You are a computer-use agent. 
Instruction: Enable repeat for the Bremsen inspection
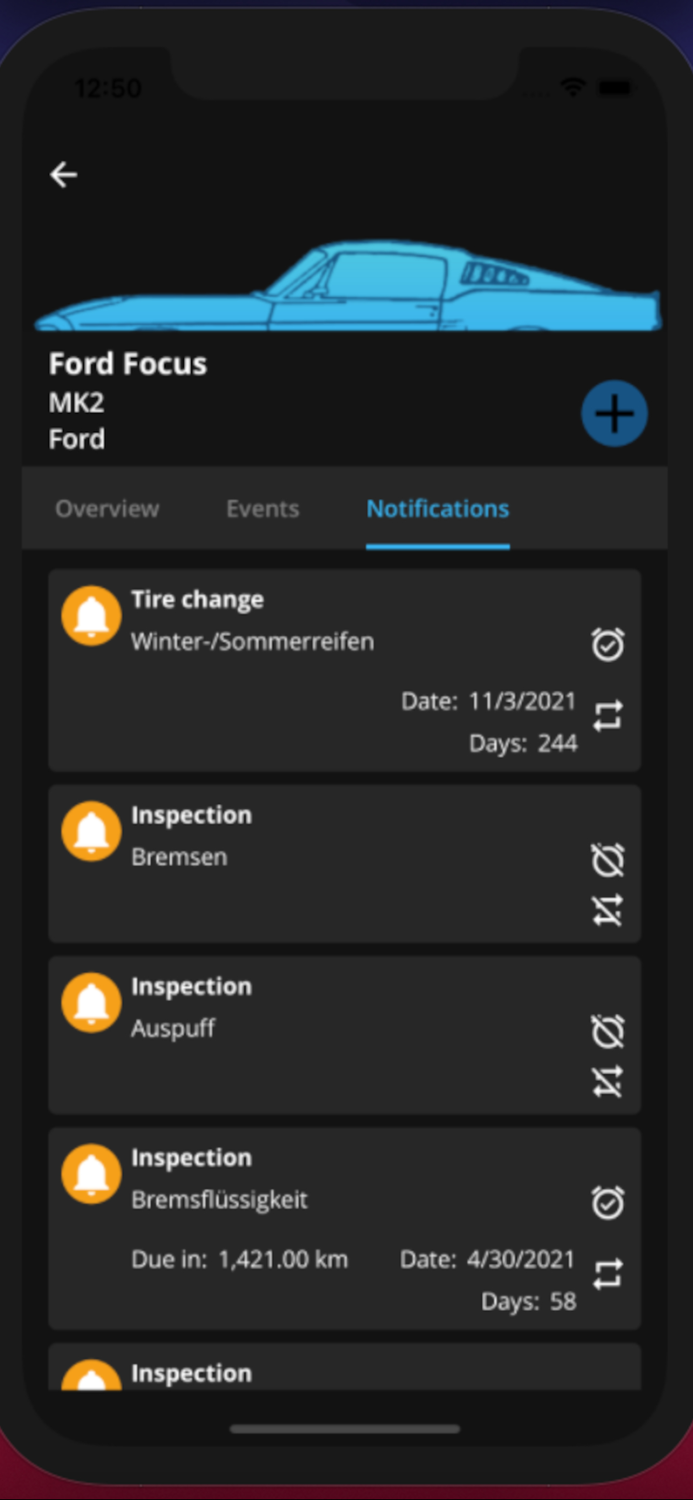click(608, 911)
